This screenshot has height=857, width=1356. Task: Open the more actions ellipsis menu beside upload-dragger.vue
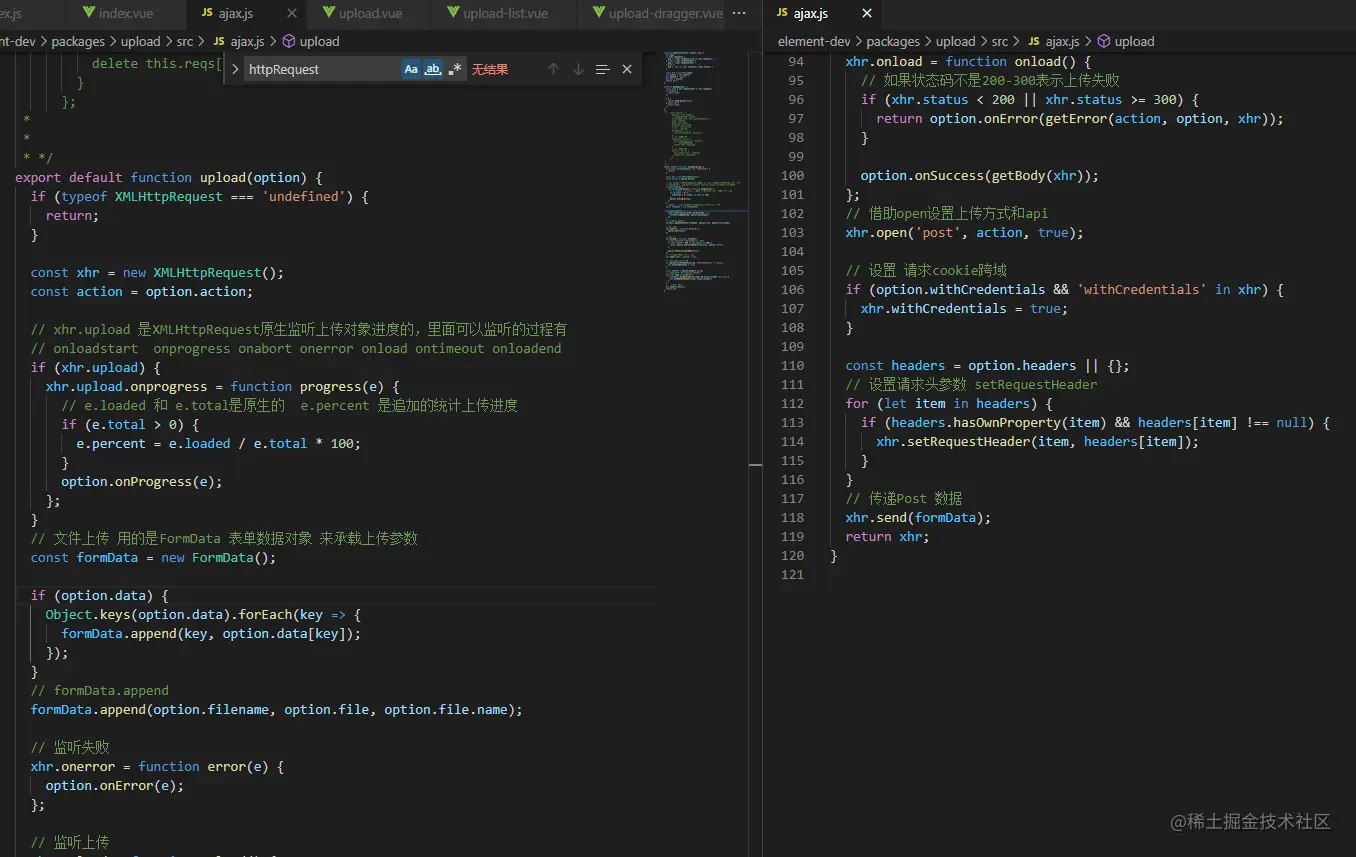(739, 14)
